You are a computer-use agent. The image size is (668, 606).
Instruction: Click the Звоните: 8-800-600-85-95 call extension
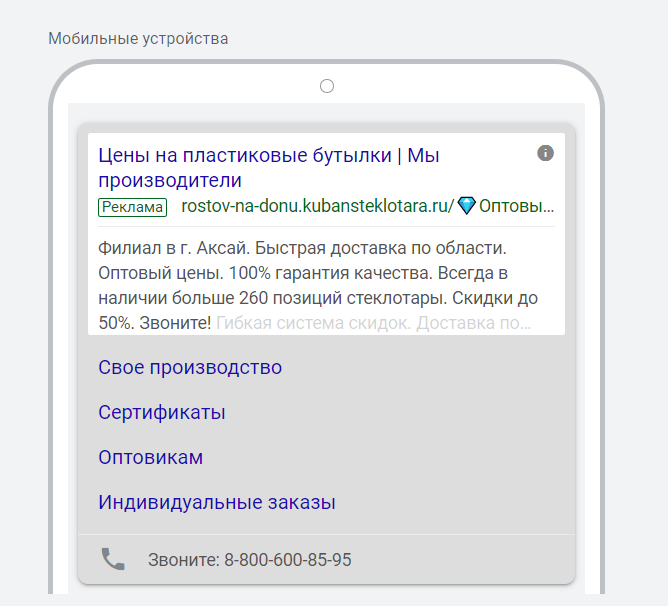click(250, 560)
